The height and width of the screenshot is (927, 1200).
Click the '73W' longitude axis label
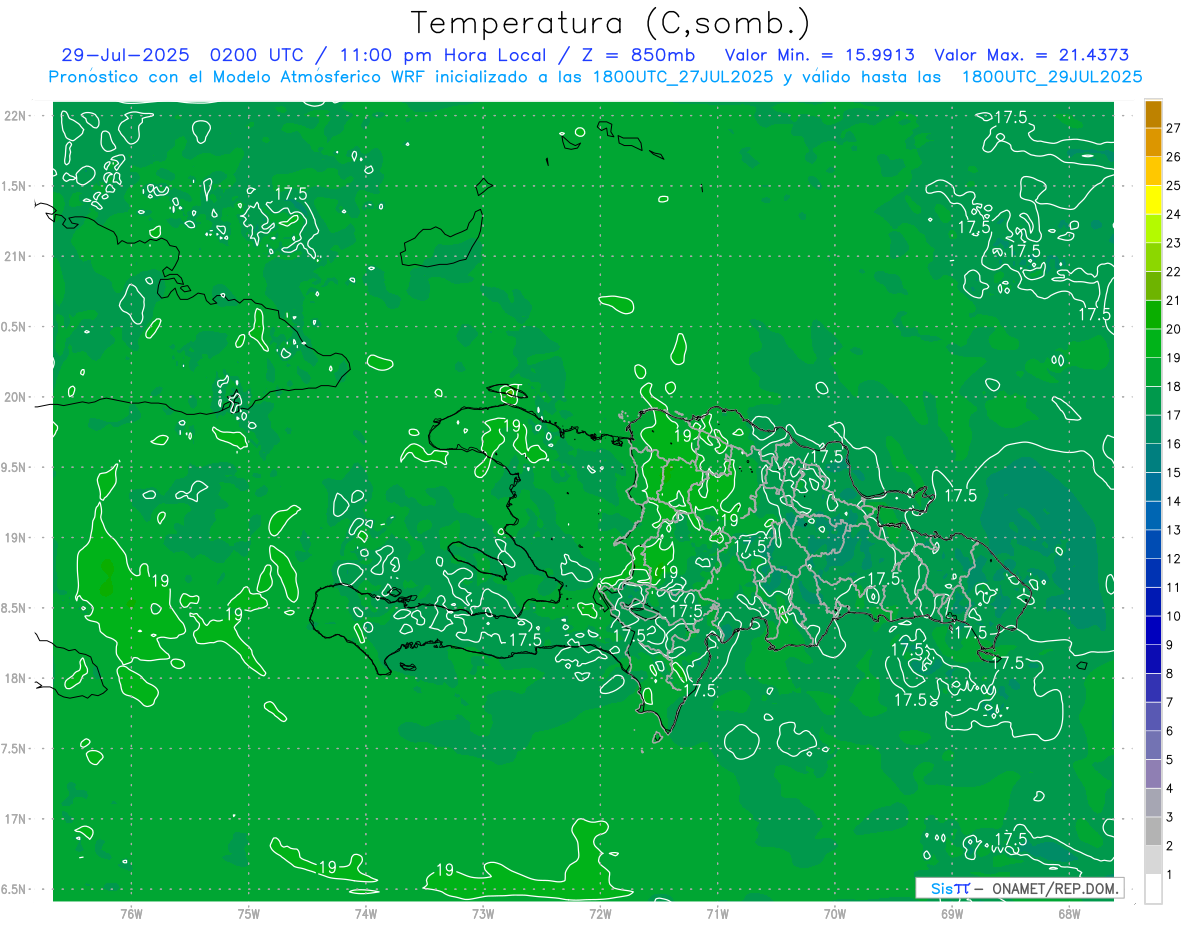pos(482,913)
